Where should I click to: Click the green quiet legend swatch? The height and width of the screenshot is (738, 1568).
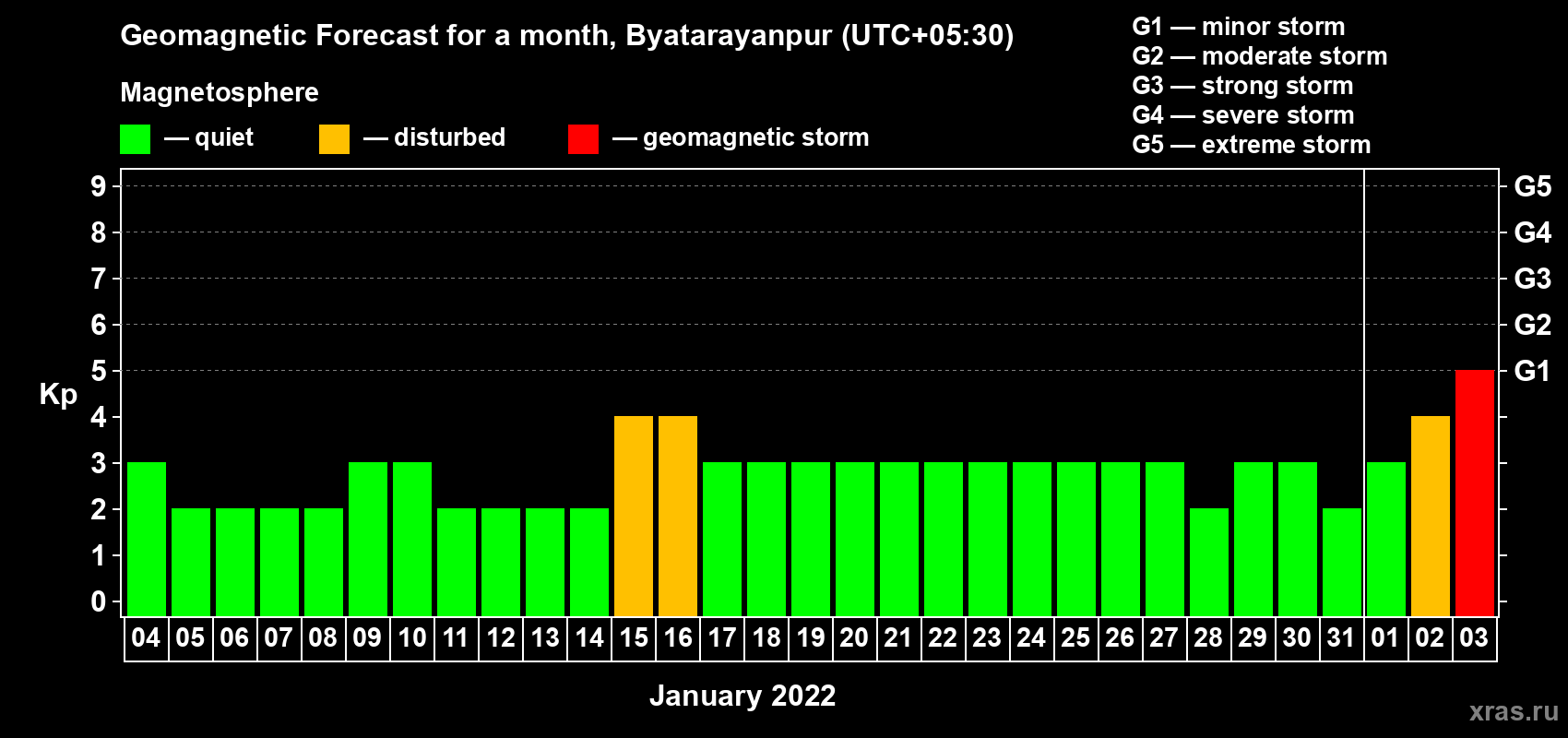click(x=136, y=139)
